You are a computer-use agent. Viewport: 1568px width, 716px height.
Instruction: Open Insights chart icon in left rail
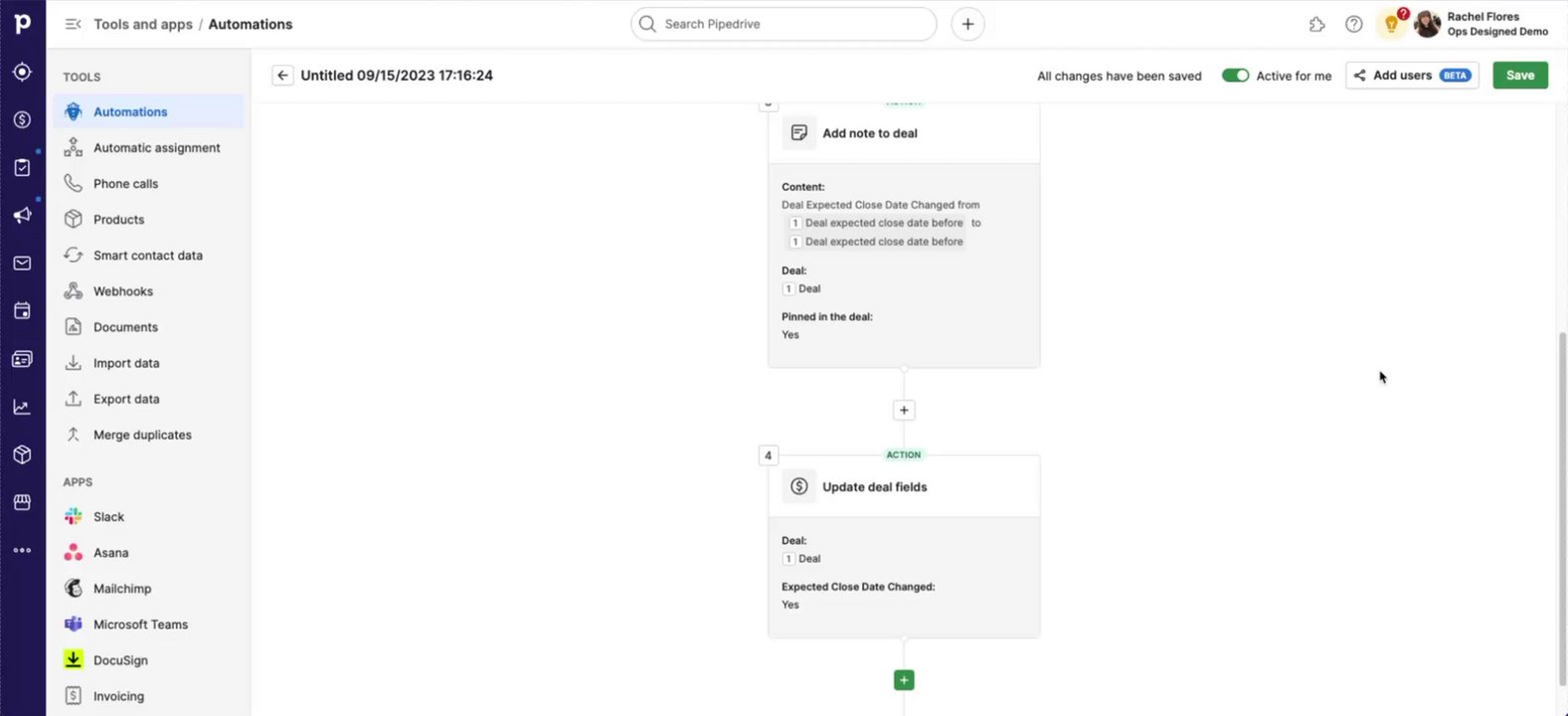[x=22, y=407]
